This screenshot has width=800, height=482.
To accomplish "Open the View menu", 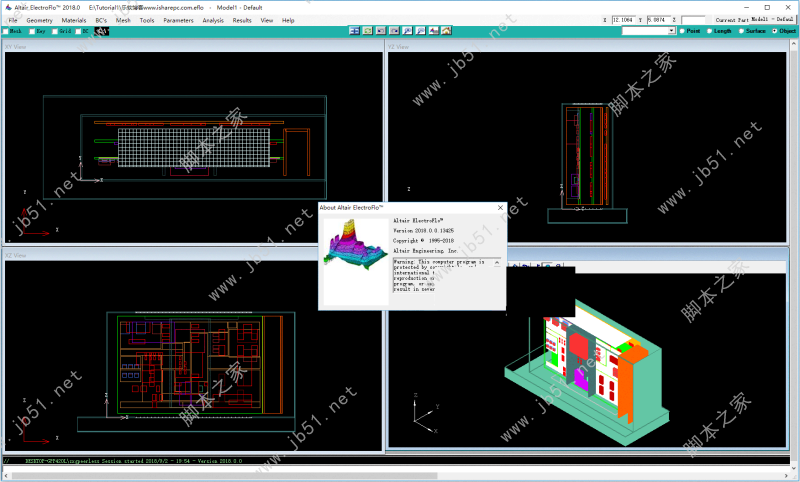I will click(267, 20).
